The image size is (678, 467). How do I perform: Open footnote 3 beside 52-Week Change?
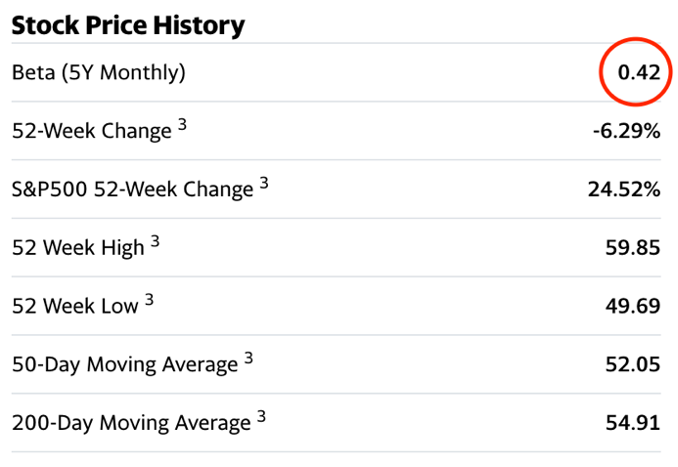pos(183,125)
